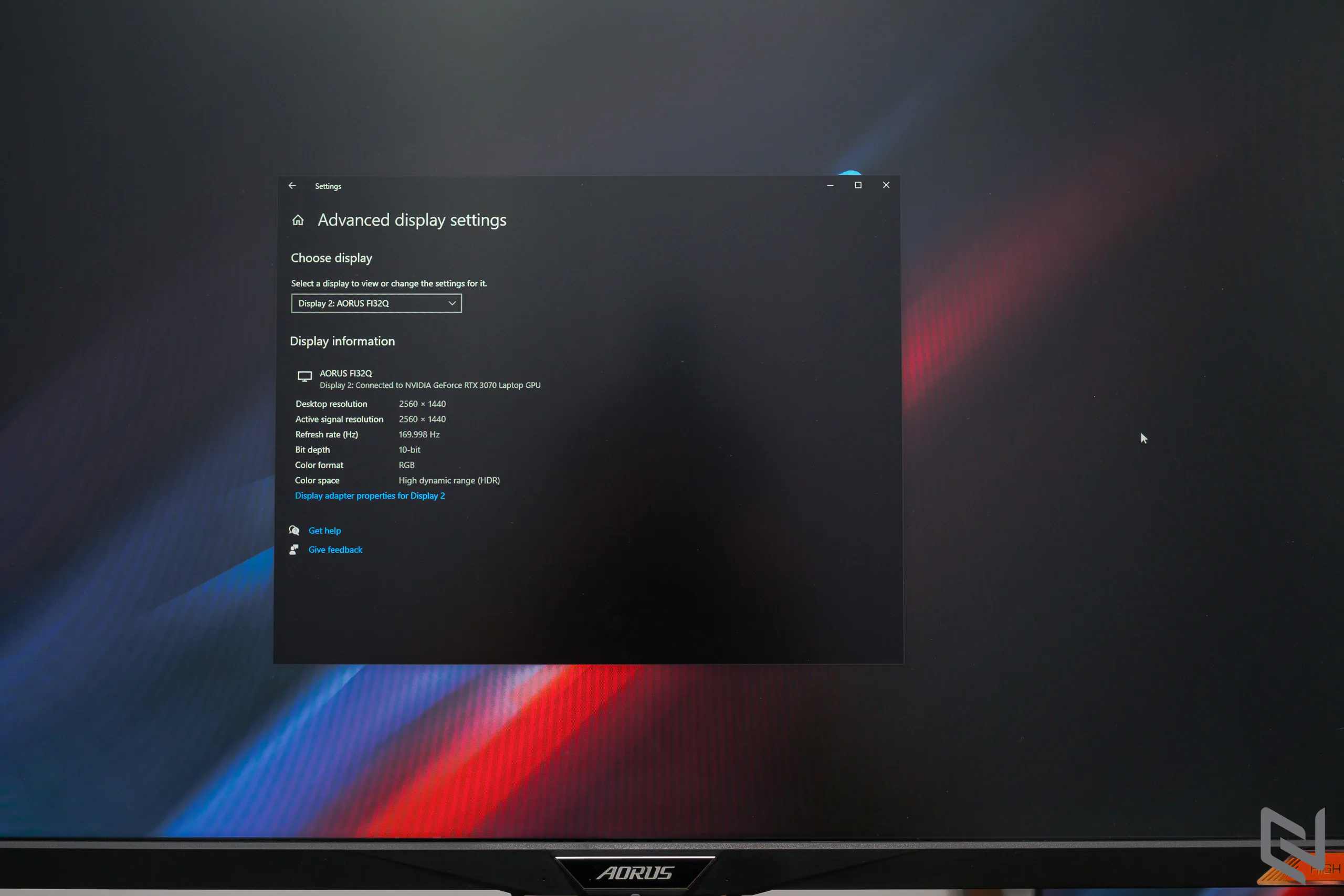The width and height of the screenshot is (1344, 896).
Task: Click the Give feedback person icon
Action: click(293, 549)
